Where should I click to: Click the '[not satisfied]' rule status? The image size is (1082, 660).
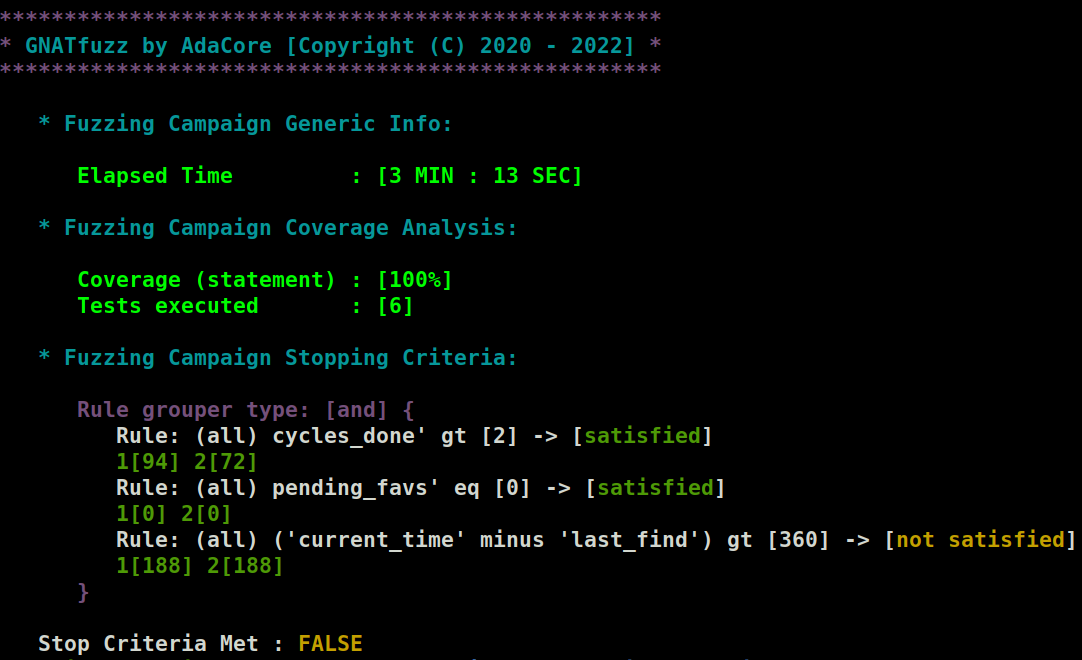point(981,540)
